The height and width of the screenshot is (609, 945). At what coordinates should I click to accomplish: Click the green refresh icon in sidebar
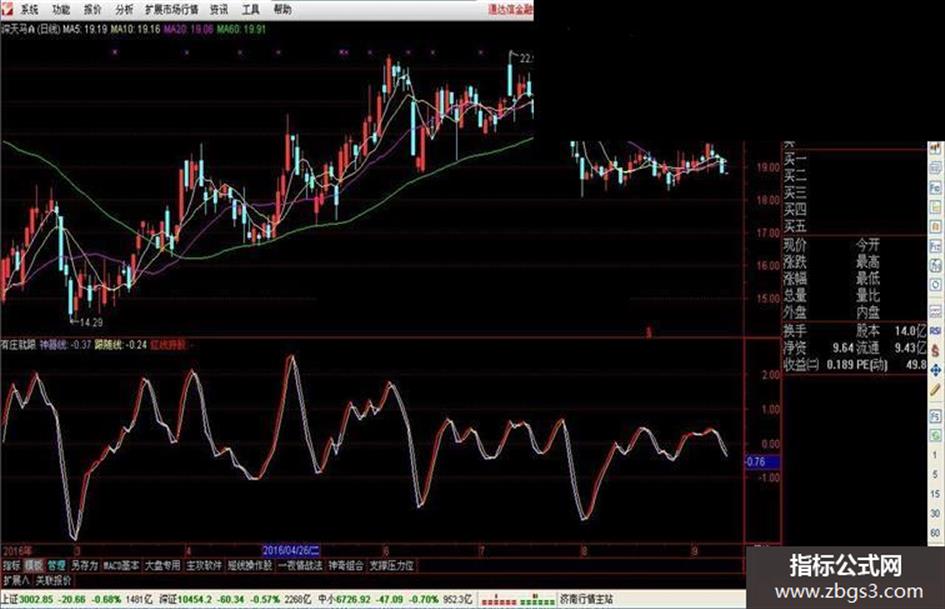[935, 435]
